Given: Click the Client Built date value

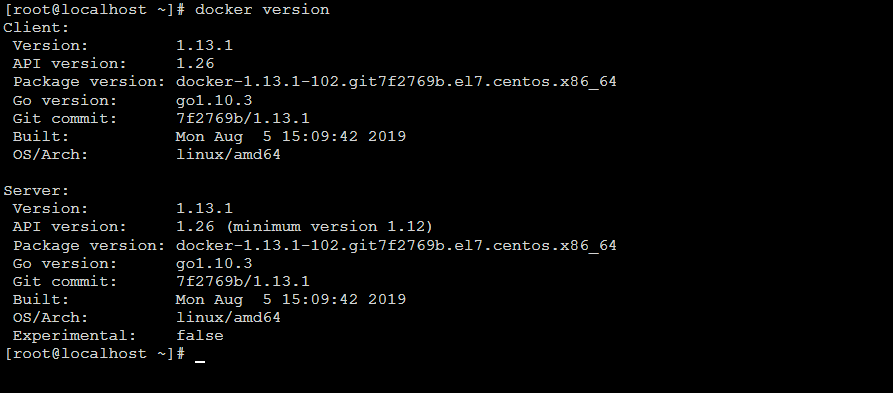Looking at the screenshot, I should tap(290, 137).
